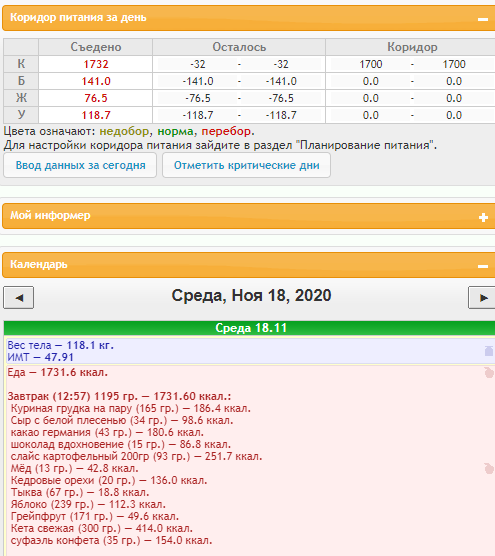Screen dimensions: 495x556
Task: Click the Планирование питания text
Action: pyautogui.click(x=365, y=145)
